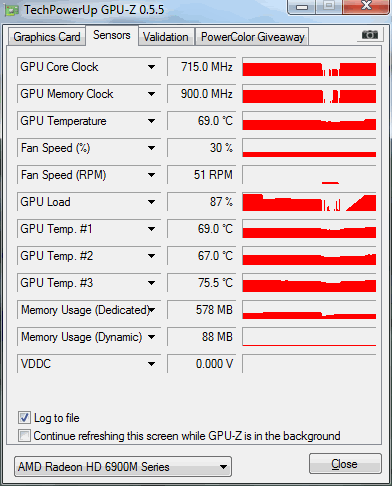Click the GPU Temp. #3 red graph
The width and height of the screenshot is (392, 486).
pyautogui.click(x=309, y=283)
